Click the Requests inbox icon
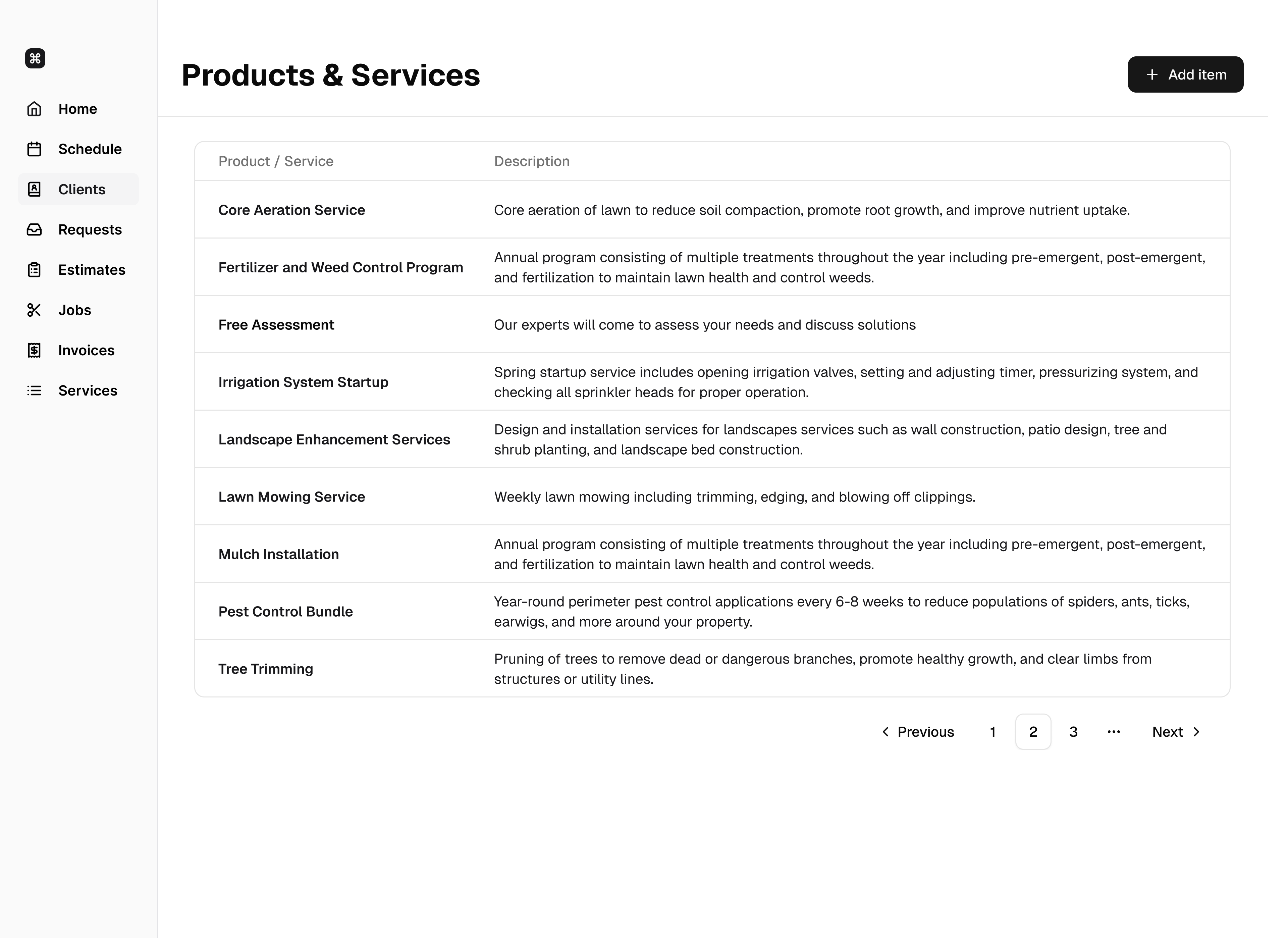Screen dimensions: 1288x938 click(34, 229)
